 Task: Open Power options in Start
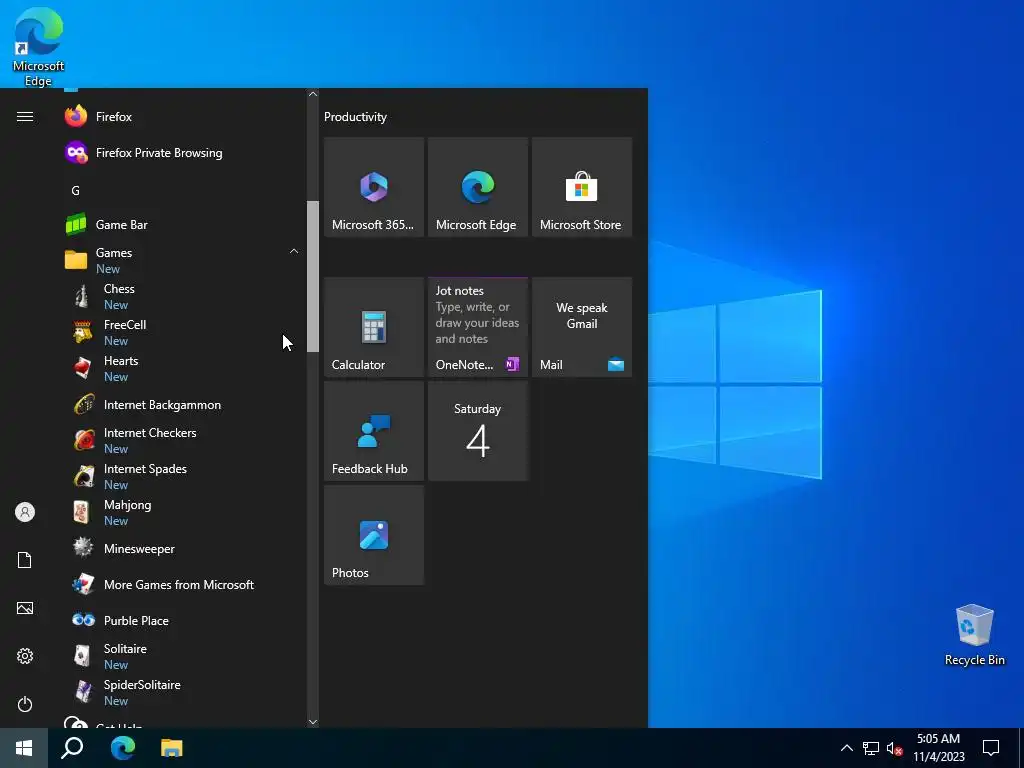[x=25, y=704]
